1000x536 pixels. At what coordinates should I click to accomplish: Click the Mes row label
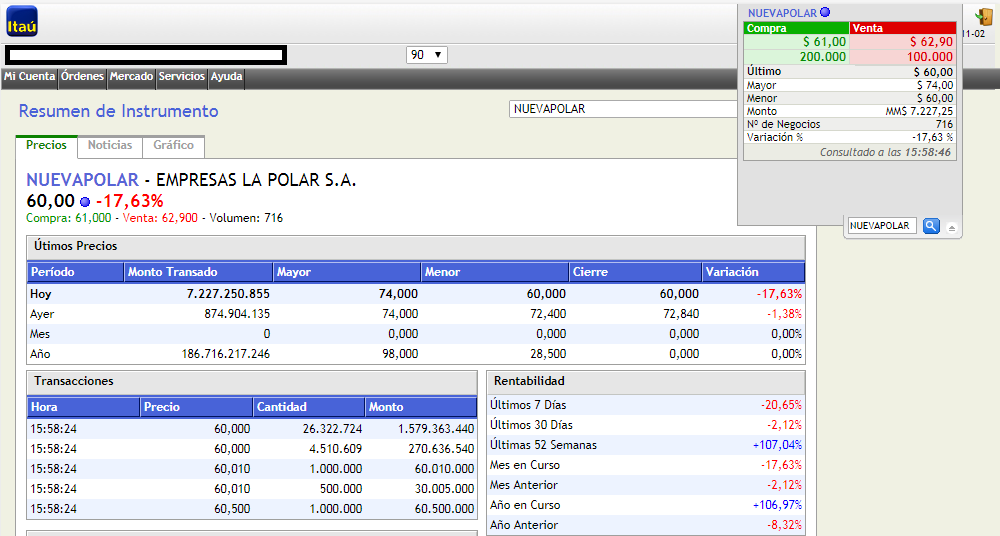(40, 334)
